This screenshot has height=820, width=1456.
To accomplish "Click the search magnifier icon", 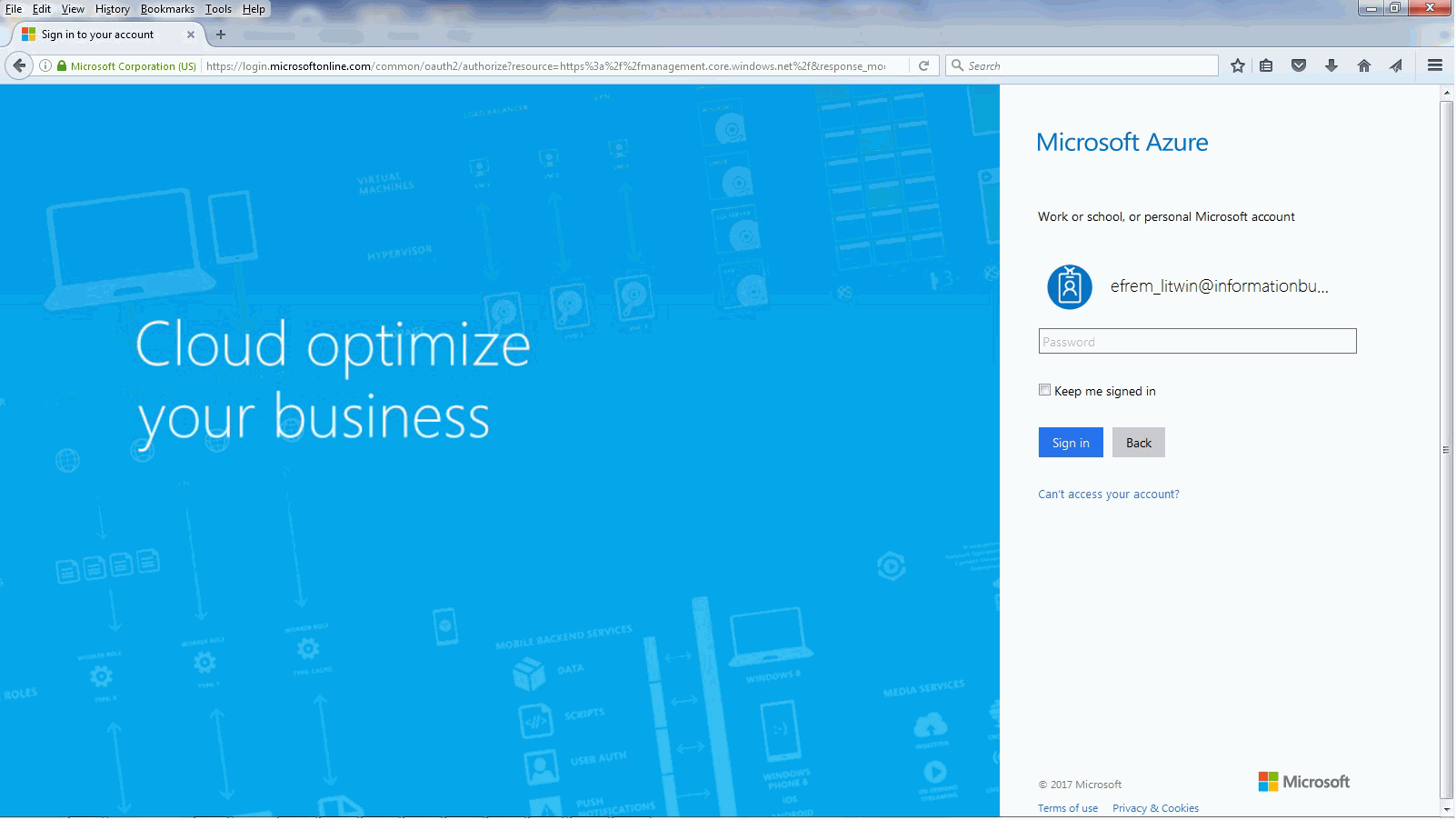I will tap(957, 65).
